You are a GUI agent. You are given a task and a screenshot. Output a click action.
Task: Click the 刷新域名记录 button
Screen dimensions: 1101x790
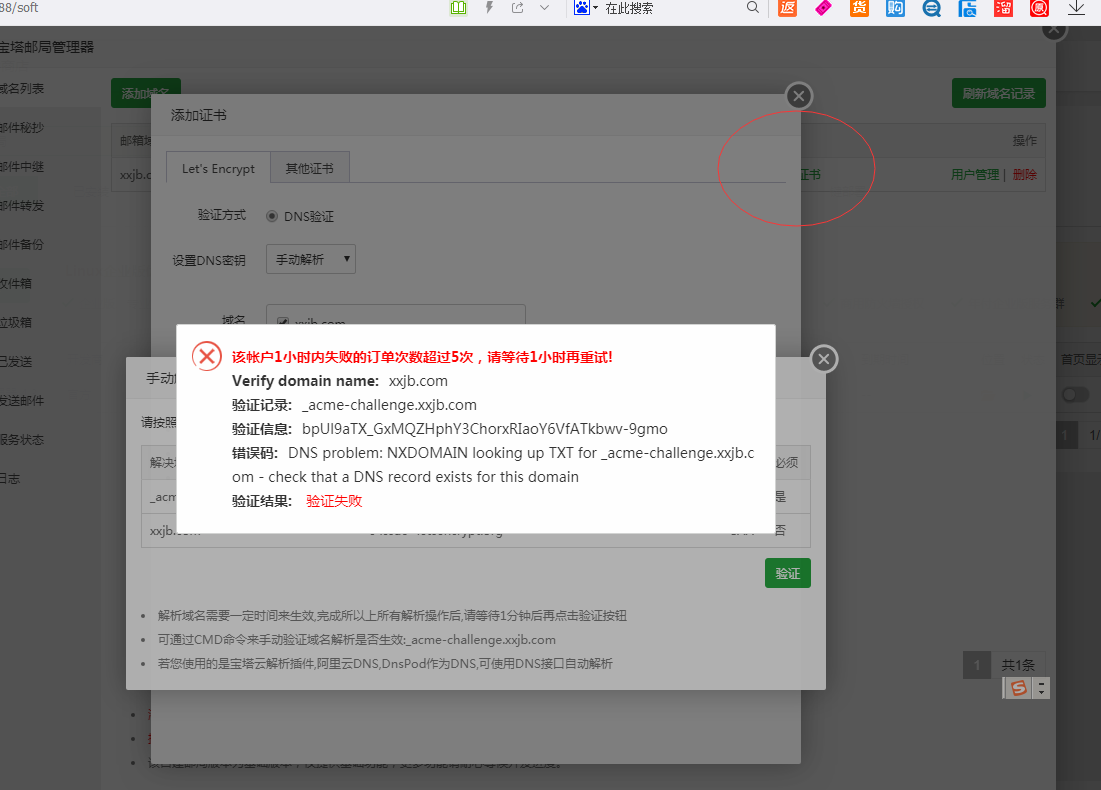[x=998, y=93]
